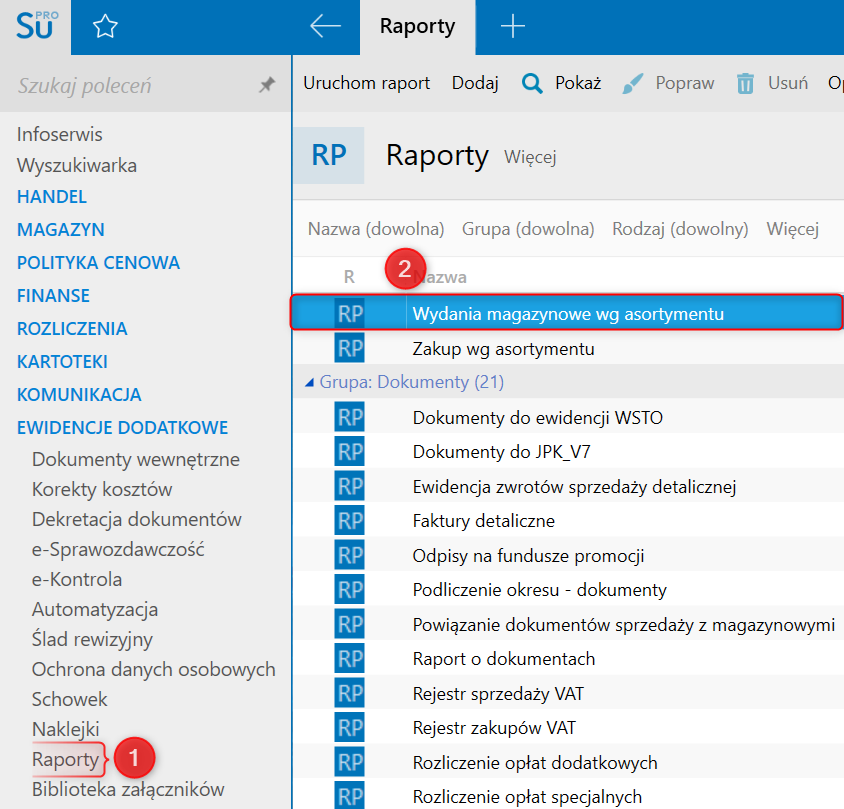Click the favorites star icon
This screenshot has height=809, width=844.
(105, 27)
